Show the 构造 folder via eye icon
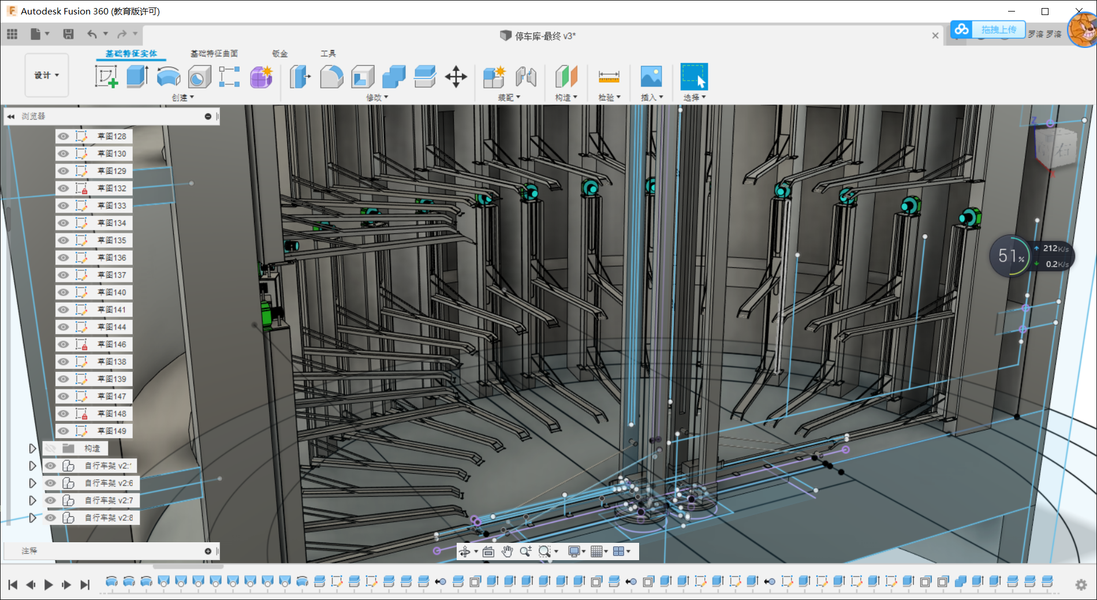Viewport: 1097px width, 600px height. 50,449
